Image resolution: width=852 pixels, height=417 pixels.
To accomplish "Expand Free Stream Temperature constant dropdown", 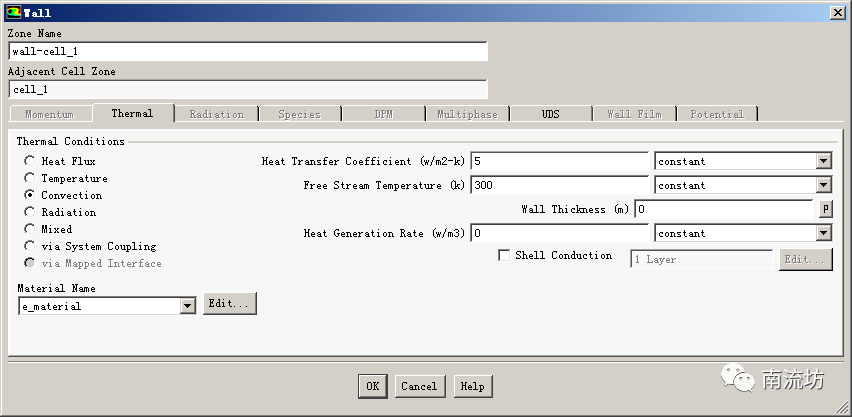I will coord(823,185).
